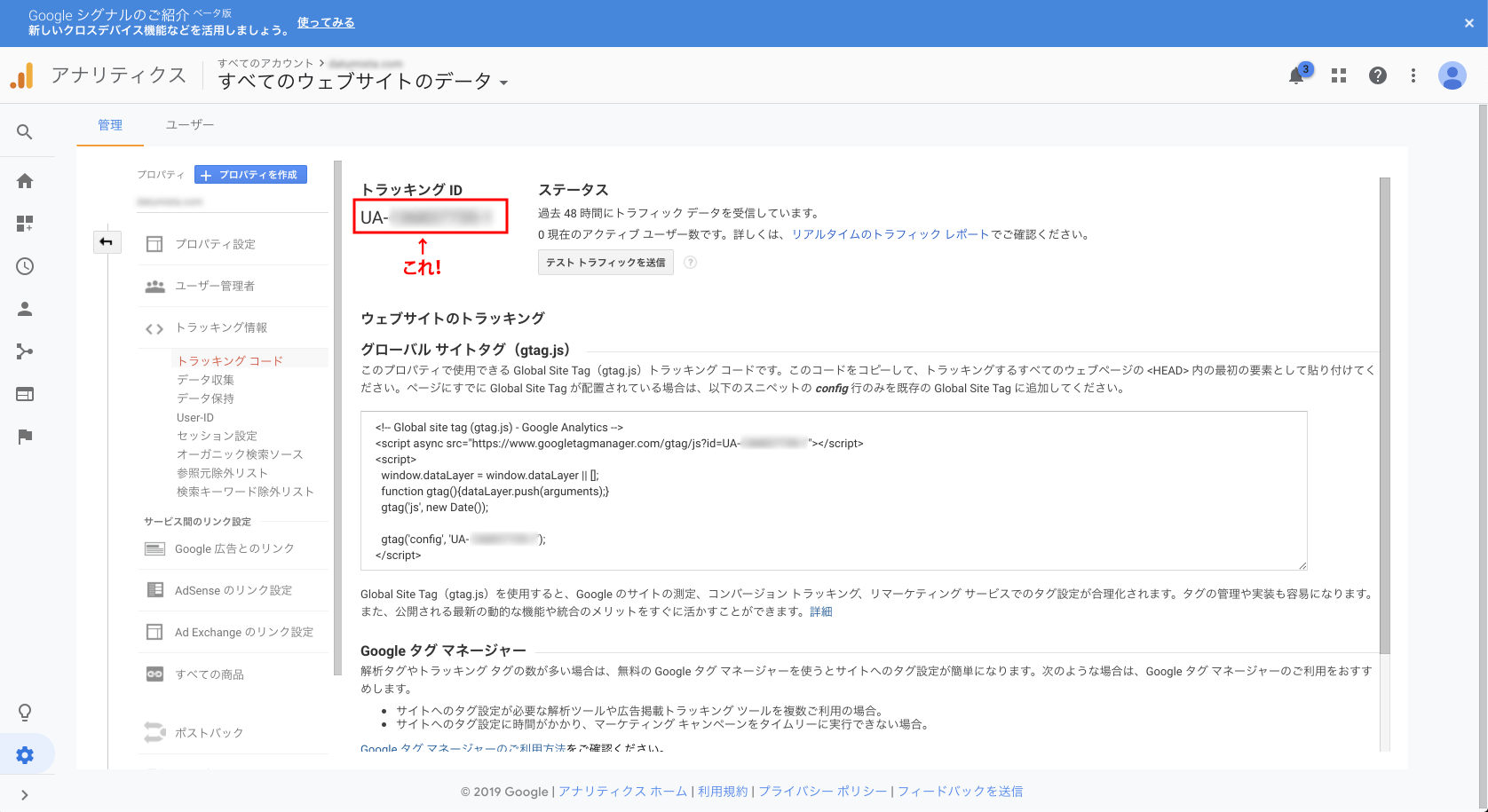This screenshot has width=1488, height=812.
Task: Open フィードバックを送信 footer link
Action: pos(960,792)
